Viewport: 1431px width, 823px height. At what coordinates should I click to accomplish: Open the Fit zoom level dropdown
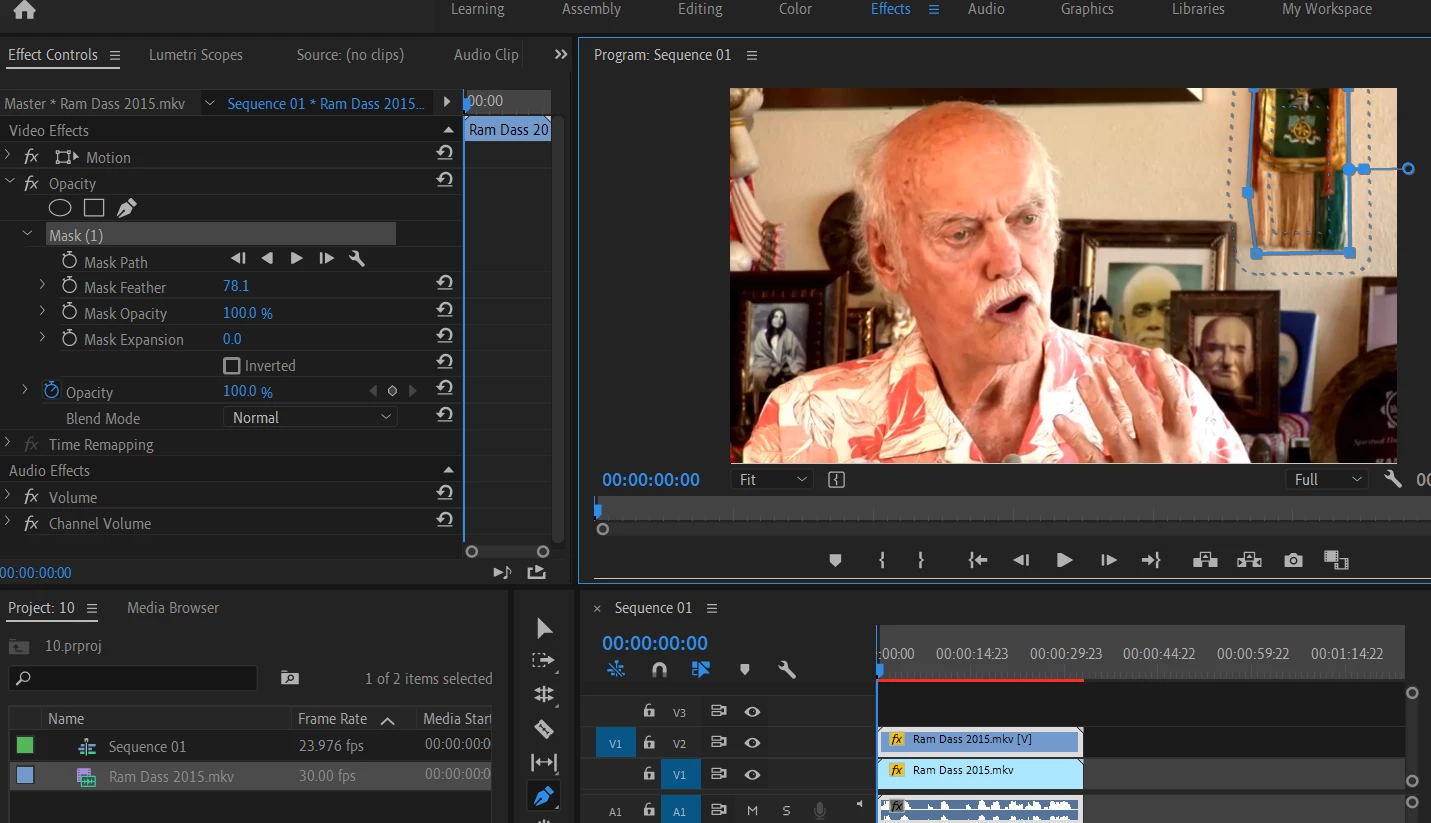click(771, 480)
